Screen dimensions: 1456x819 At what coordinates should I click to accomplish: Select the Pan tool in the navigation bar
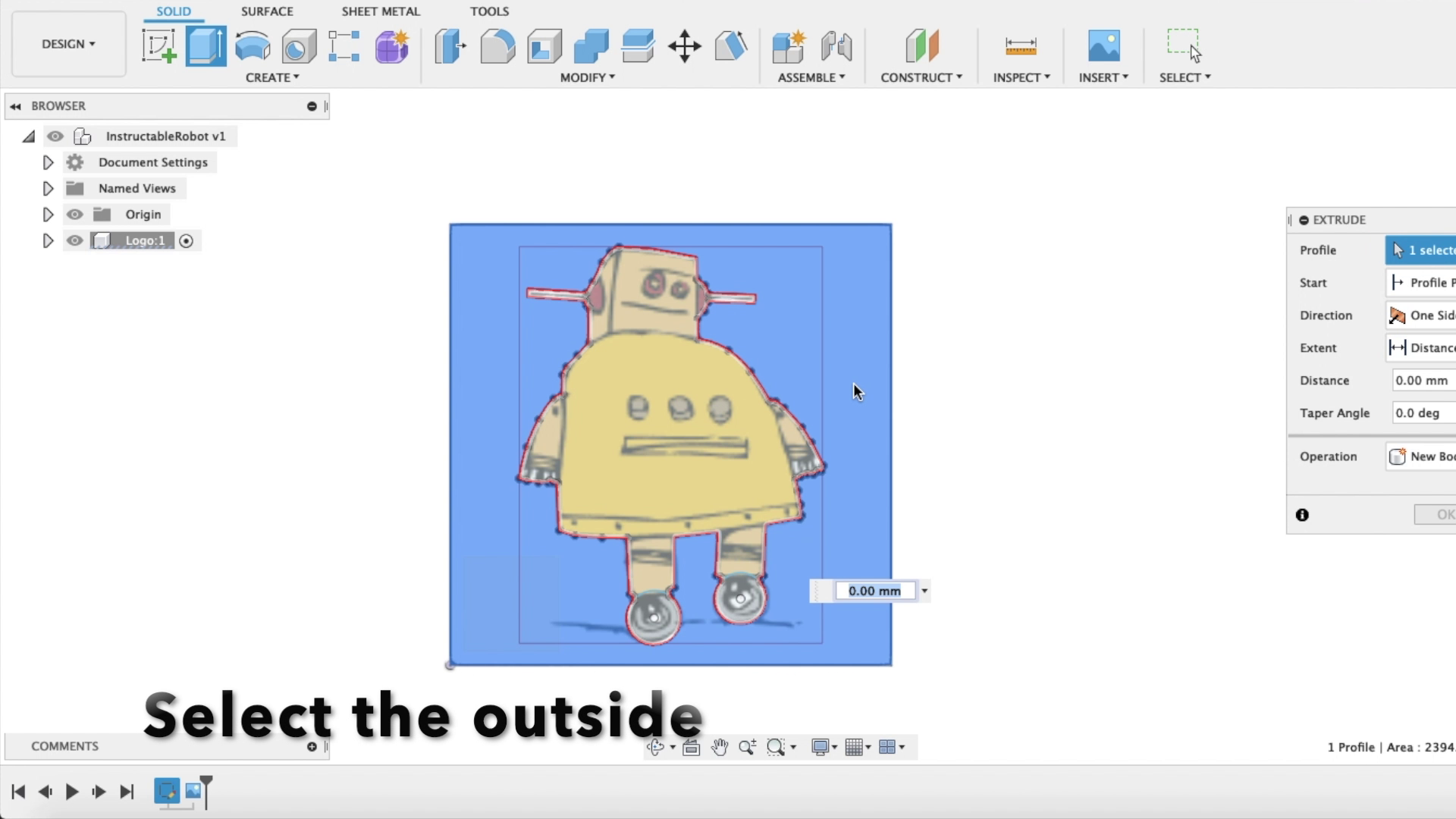(x=719, y=747)
